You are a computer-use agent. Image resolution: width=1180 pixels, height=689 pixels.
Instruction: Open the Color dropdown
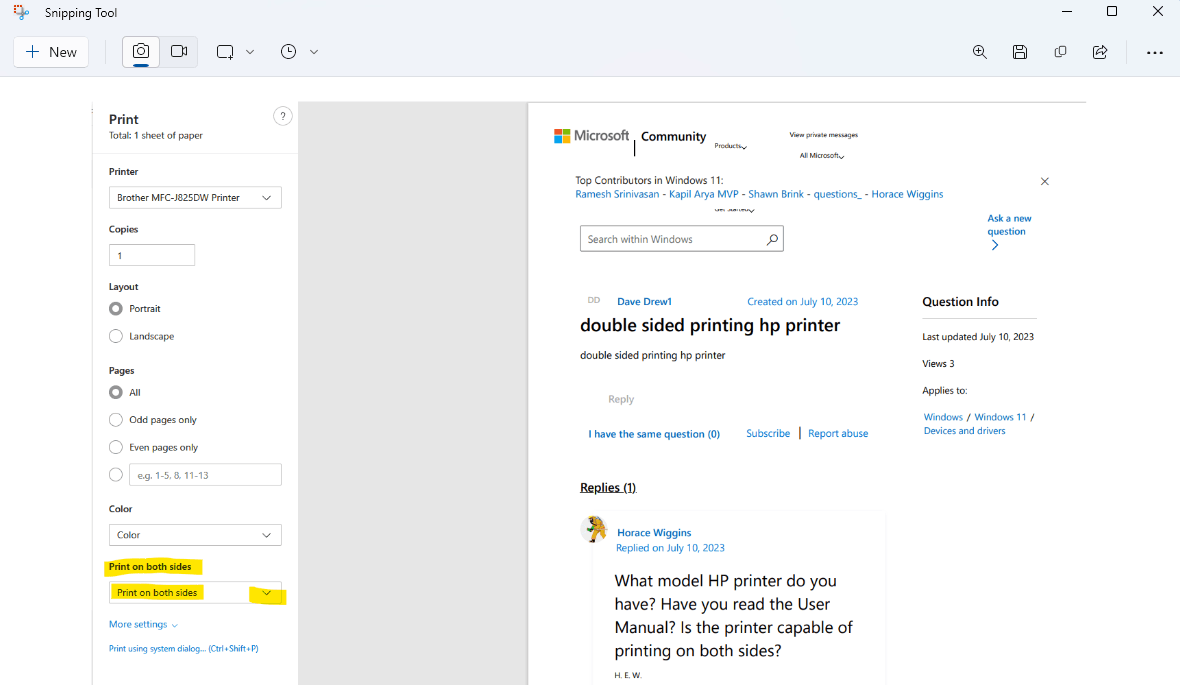(195, 535)
